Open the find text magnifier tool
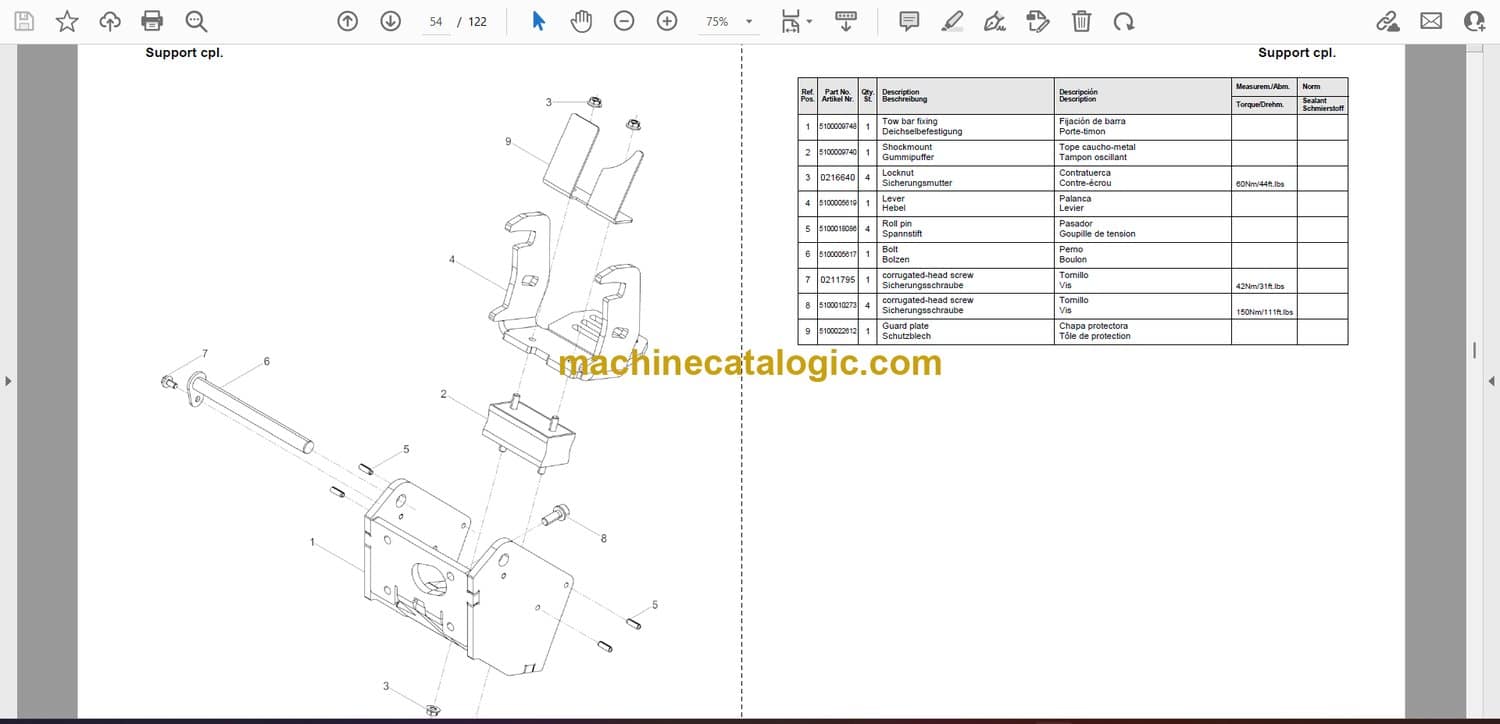Image resolution: width=1500 pixels, height=724 pixels. pyautogui.click(x=196, y=21)
